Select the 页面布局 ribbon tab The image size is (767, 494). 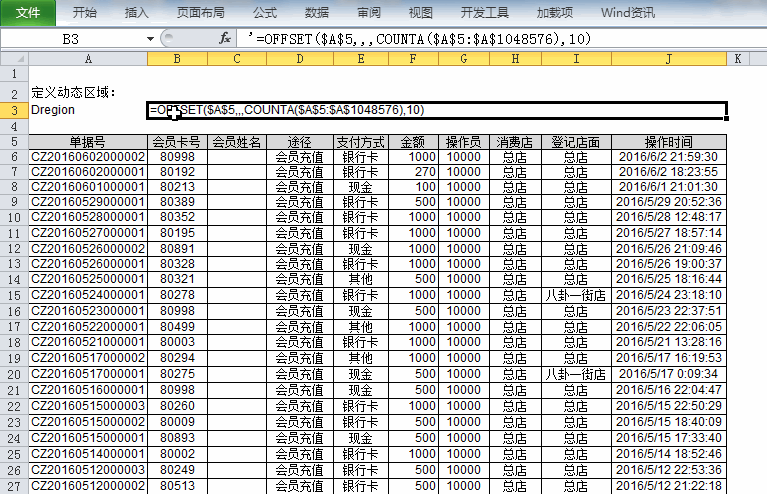pyautogui.click(x=201, y=12)
